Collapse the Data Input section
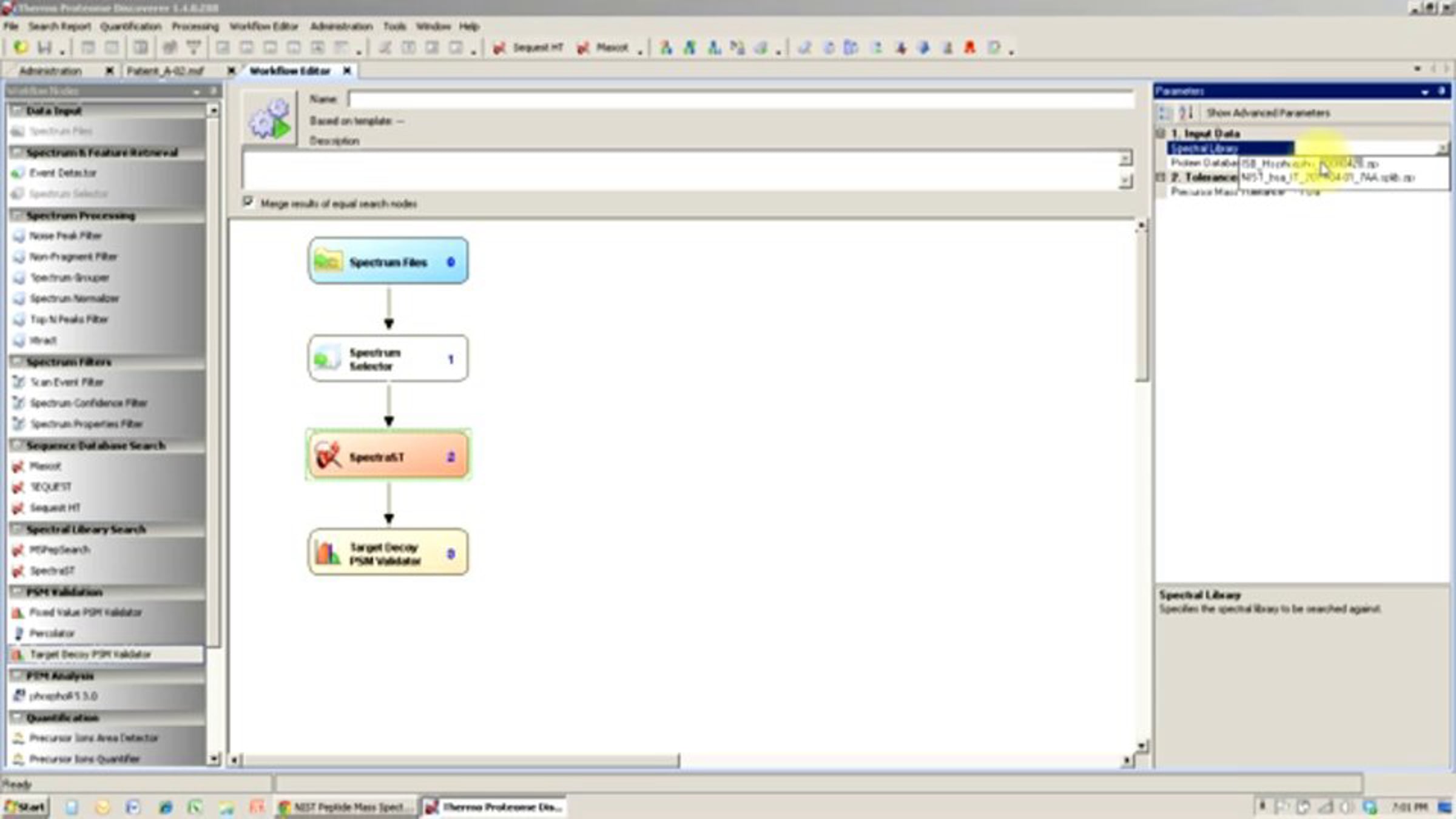The height and width of the screenshot is (819, 1456). point(16,111)
